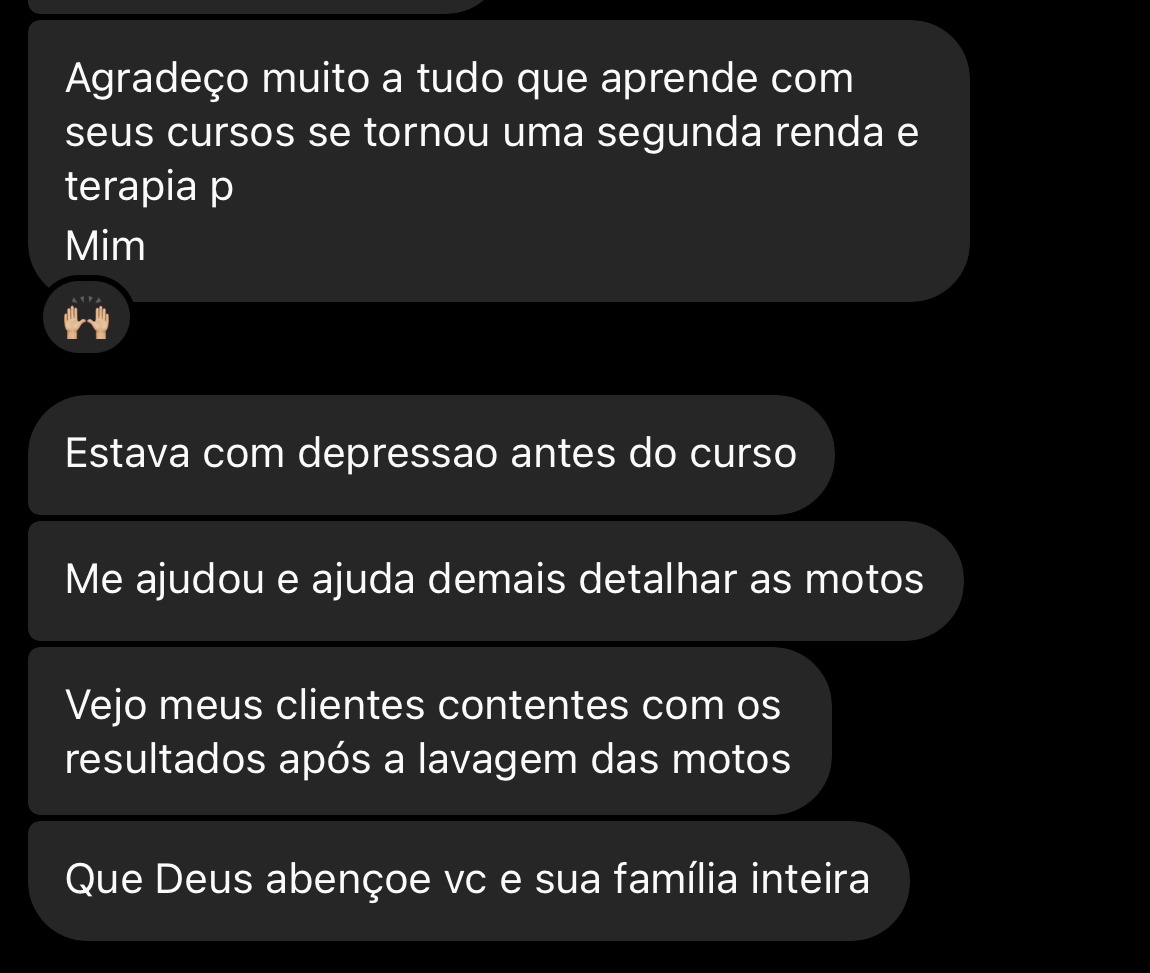Click the word 'cursos' in the first message
The image size is (1150, 973).
[x=230, y=133]
